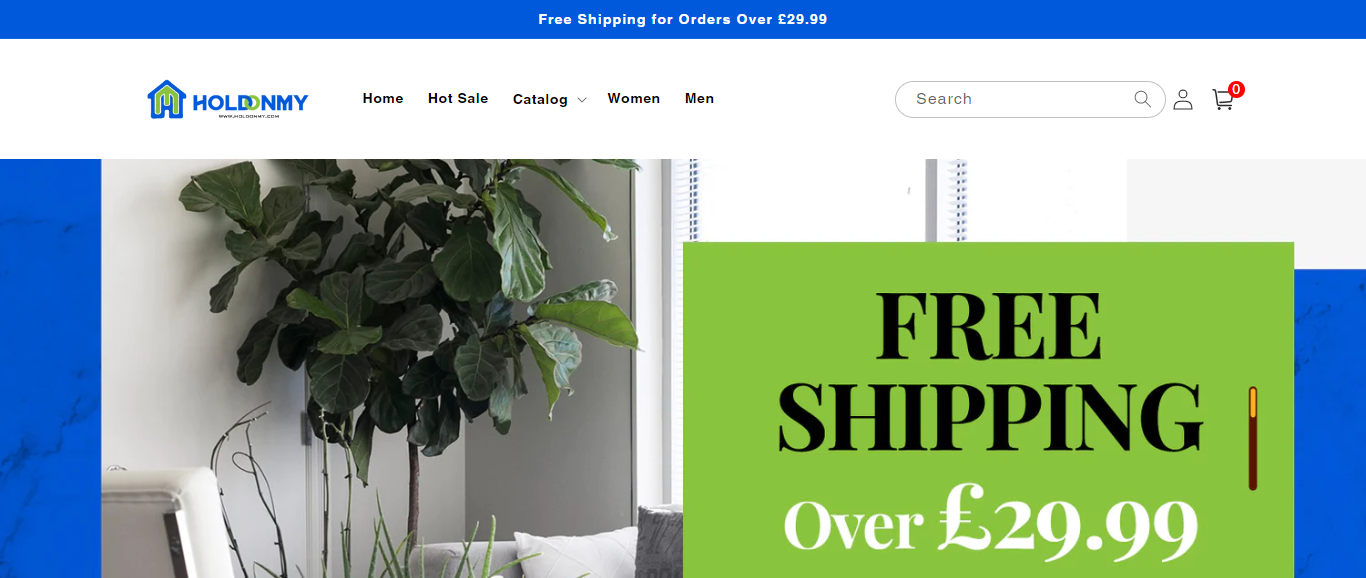Expand the Catalog chevron arrow

pyautogui.click(x=582, y=100)
